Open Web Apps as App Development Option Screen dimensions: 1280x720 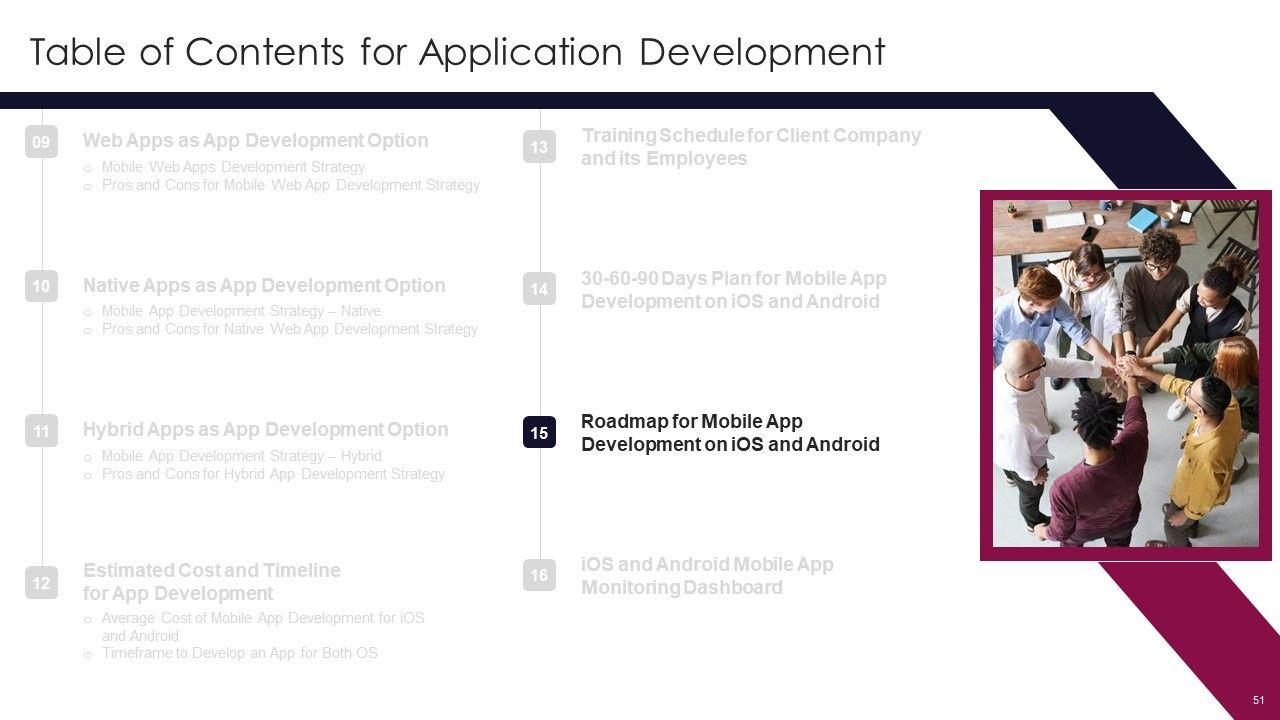coord(255,141)
